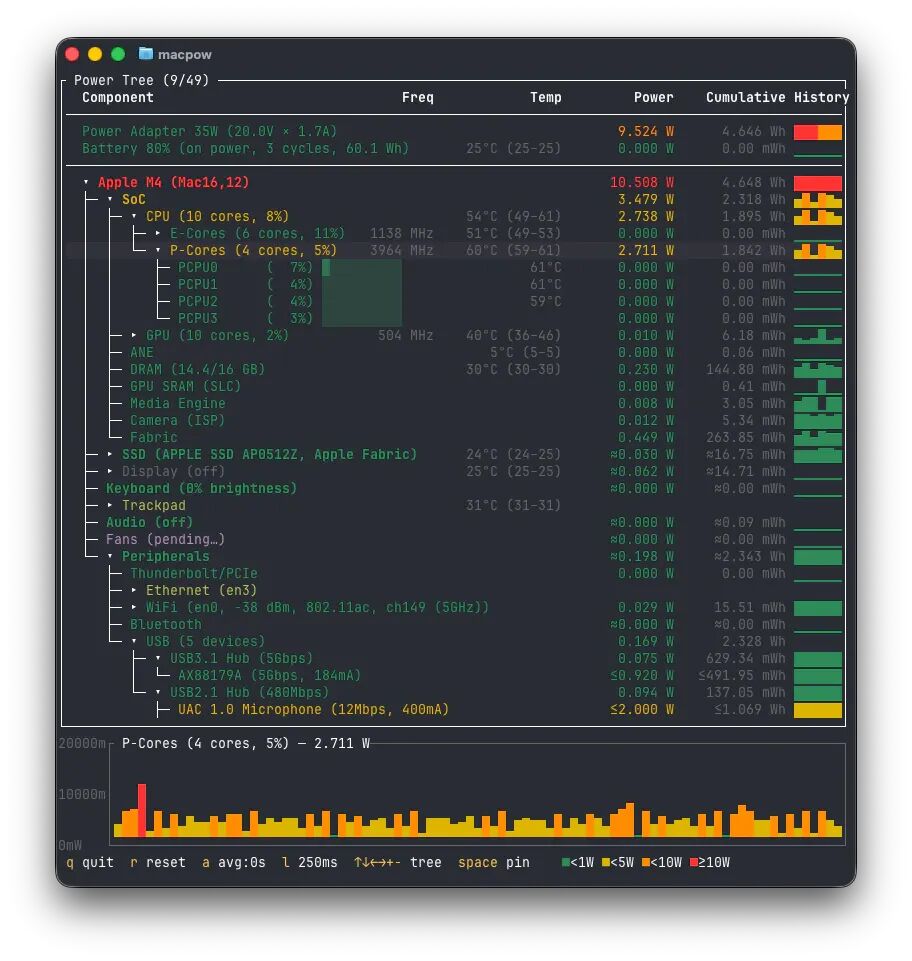
Task: Click the History column header
Action: pyautogui.click(x=821, y=97)
